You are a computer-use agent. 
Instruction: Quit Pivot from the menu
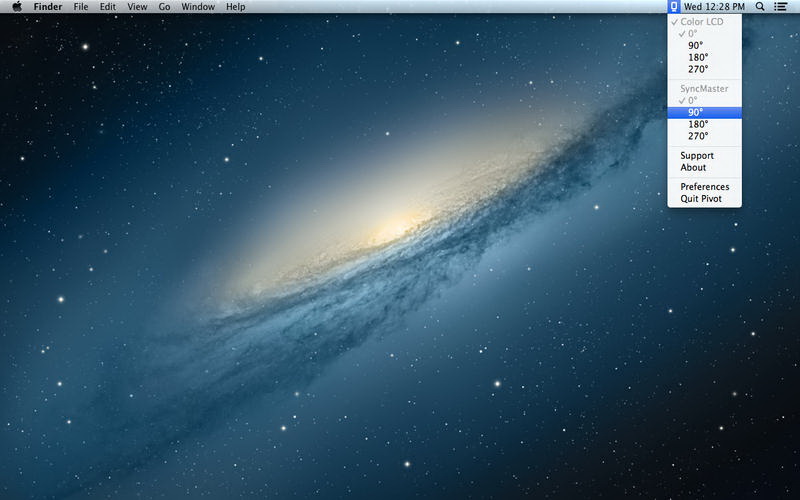[x=702, y=199]
